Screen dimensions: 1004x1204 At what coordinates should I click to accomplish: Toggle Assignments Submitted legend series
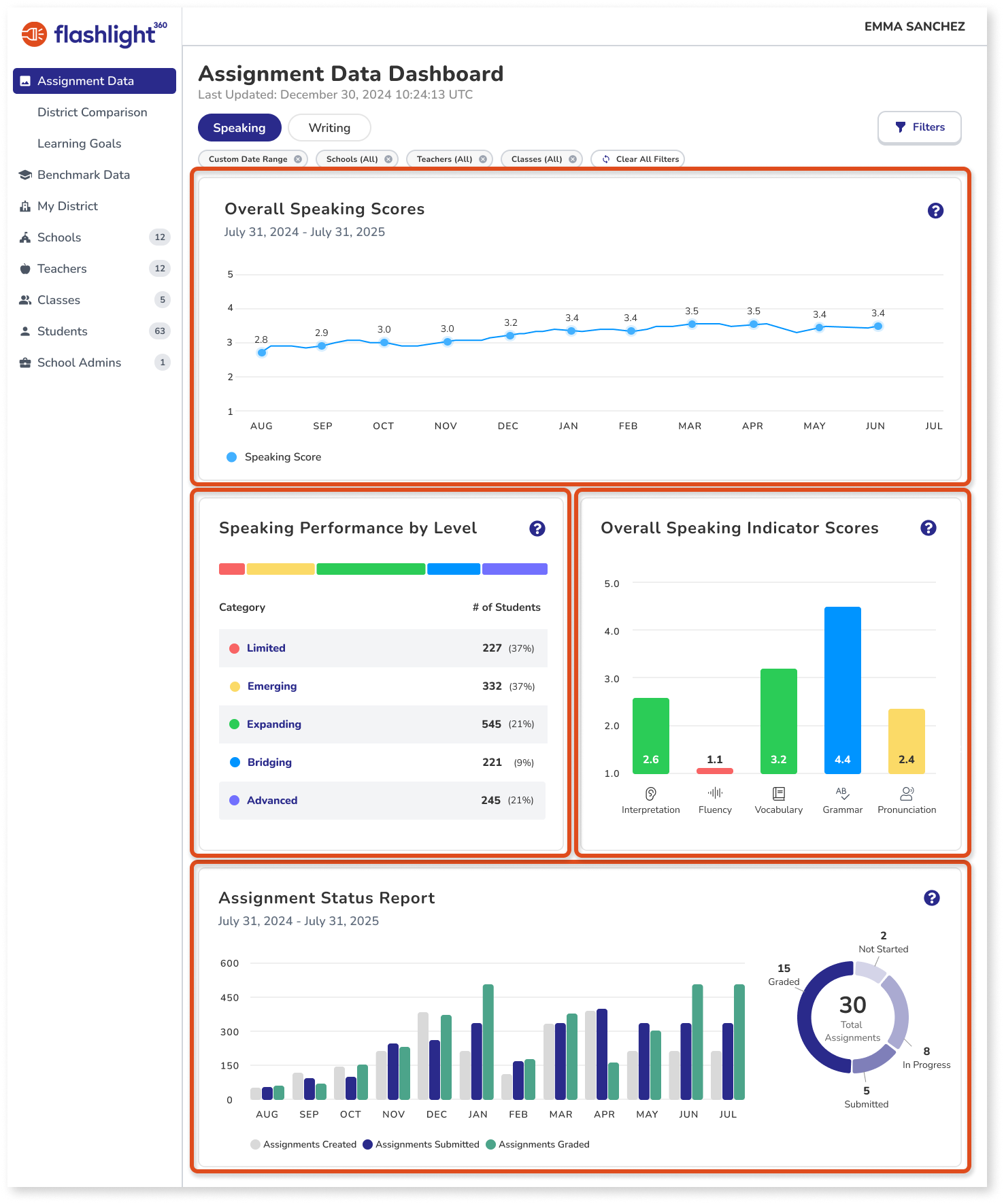pos(421,1144)
